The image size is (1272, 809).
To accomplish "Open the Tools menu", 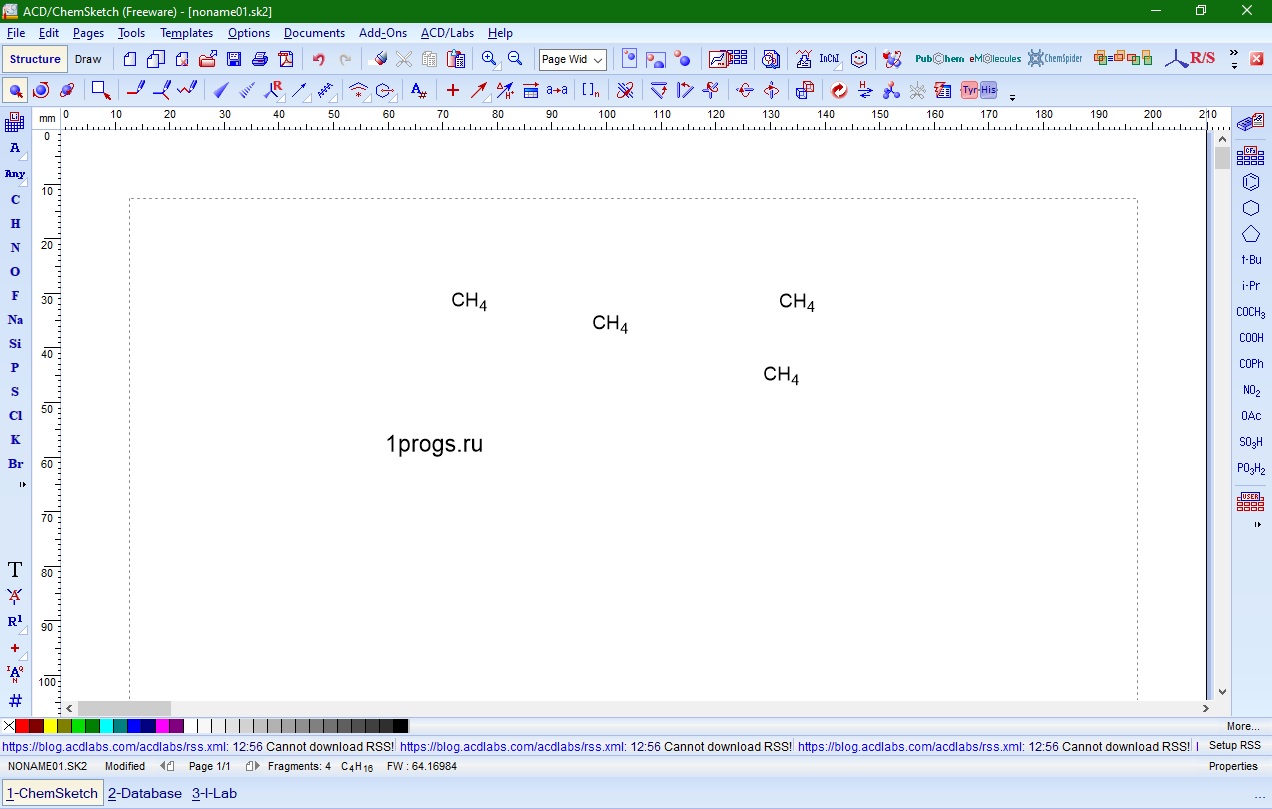I will click(131, 33).
